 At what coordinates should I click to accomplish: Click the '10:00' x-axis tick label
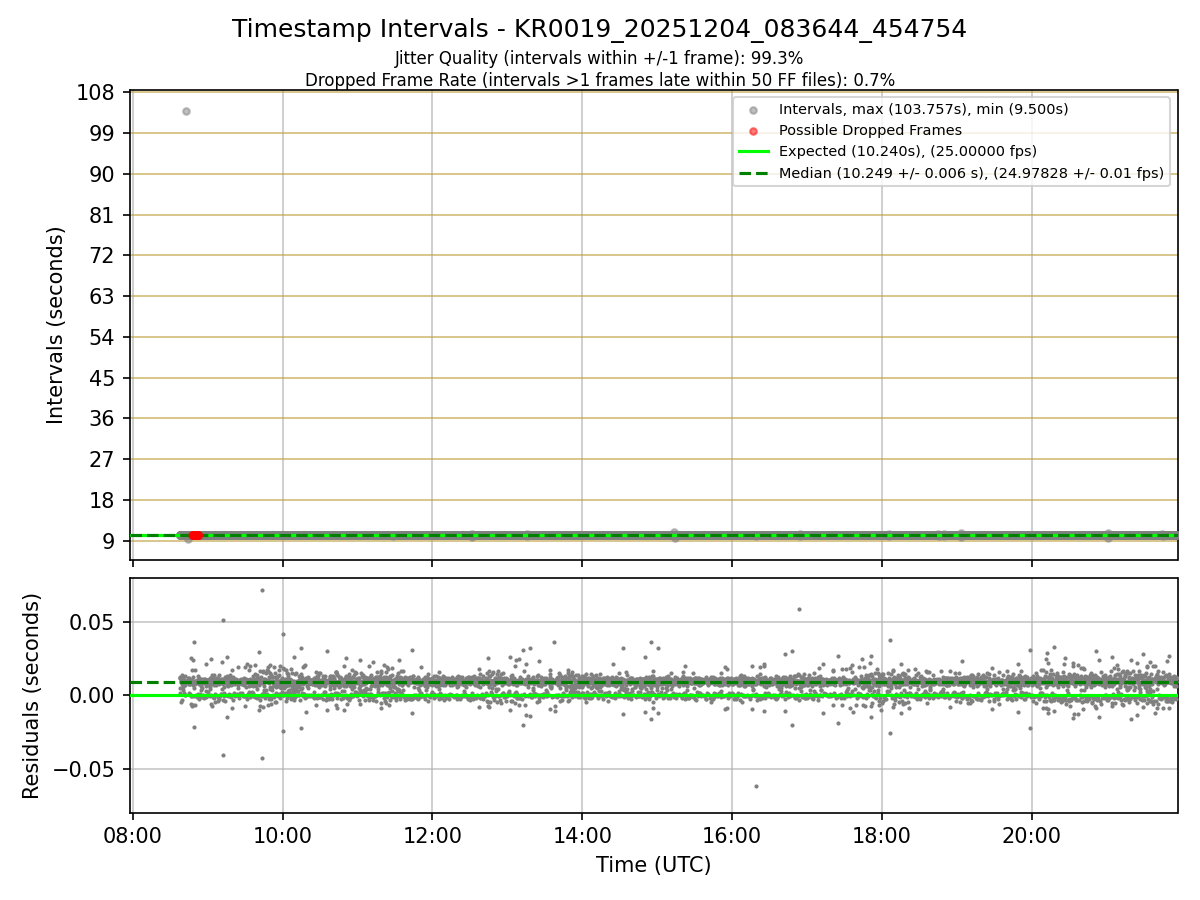283,834
